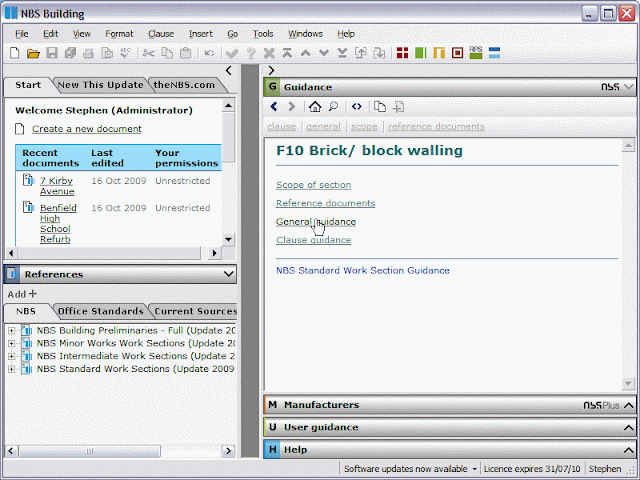Click the Save All toolbar icon
Image resolution: width=640 pixels, height=480 pixels.
point(70,53)
